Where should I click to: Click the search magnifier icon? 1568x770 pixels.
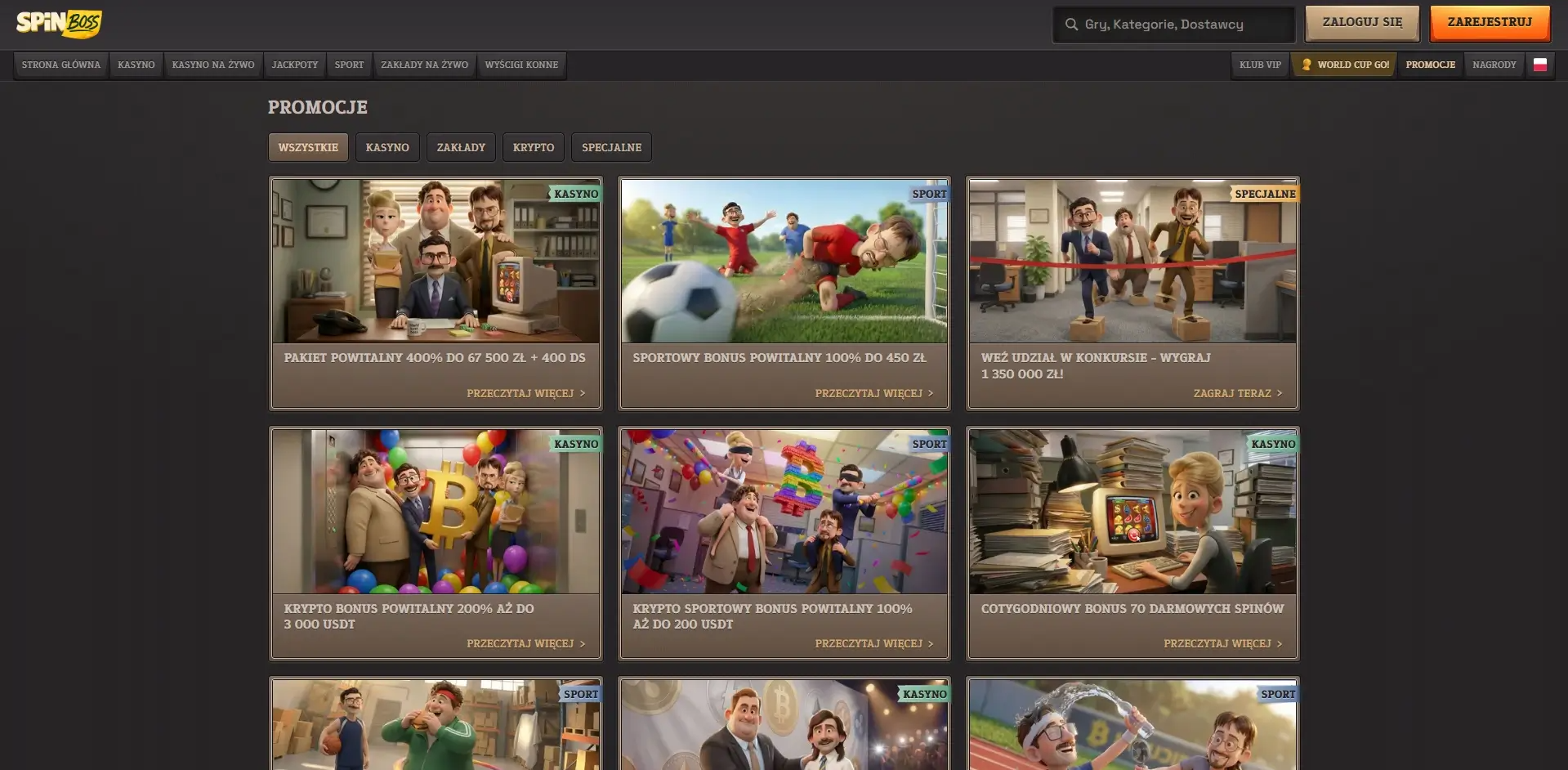pos(1071,25)
